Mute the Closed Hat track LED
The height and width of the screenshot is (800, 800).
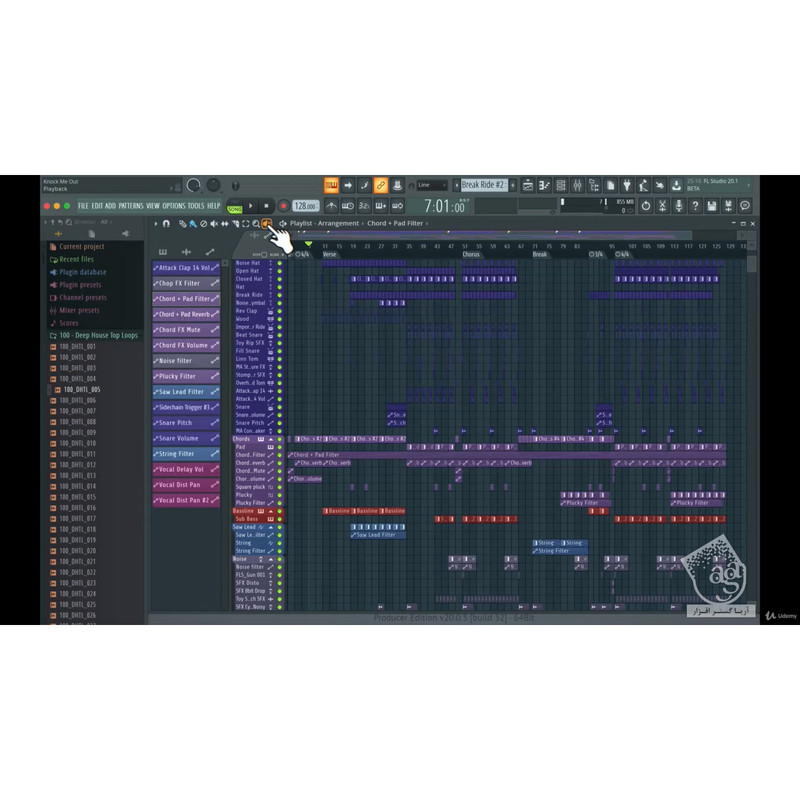point(280,279)
